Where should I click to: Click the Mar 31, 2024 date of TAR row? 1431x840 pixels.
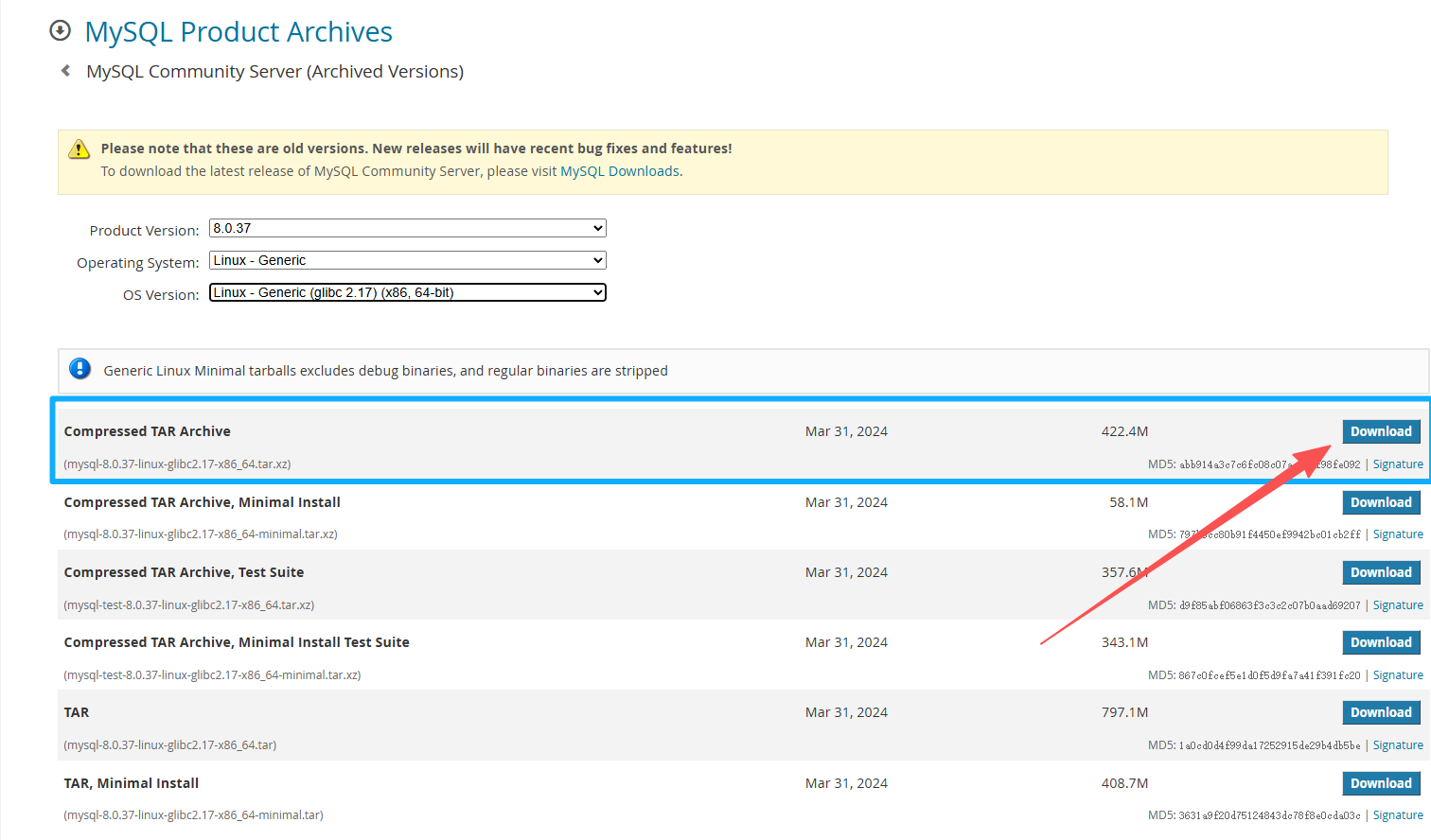846,712
